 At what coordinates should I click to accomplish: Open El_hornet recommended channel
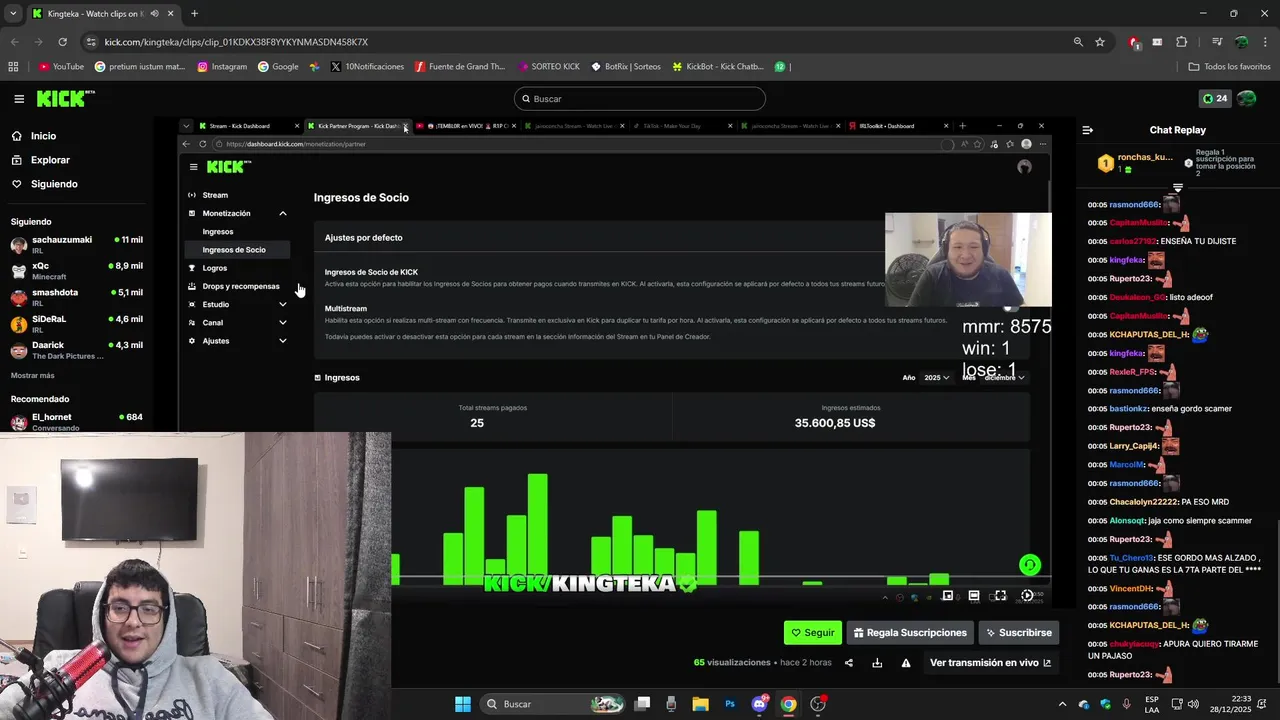(x=77, y=421)
